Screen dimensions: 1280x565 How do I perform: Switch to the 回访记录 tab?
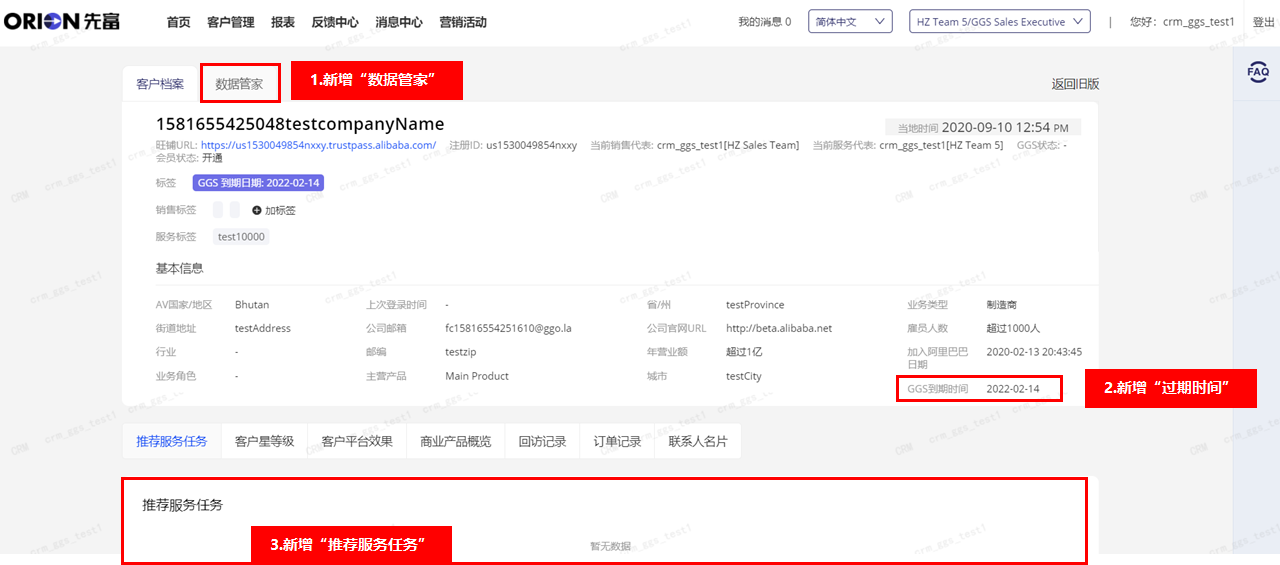(x=542, y=441)
